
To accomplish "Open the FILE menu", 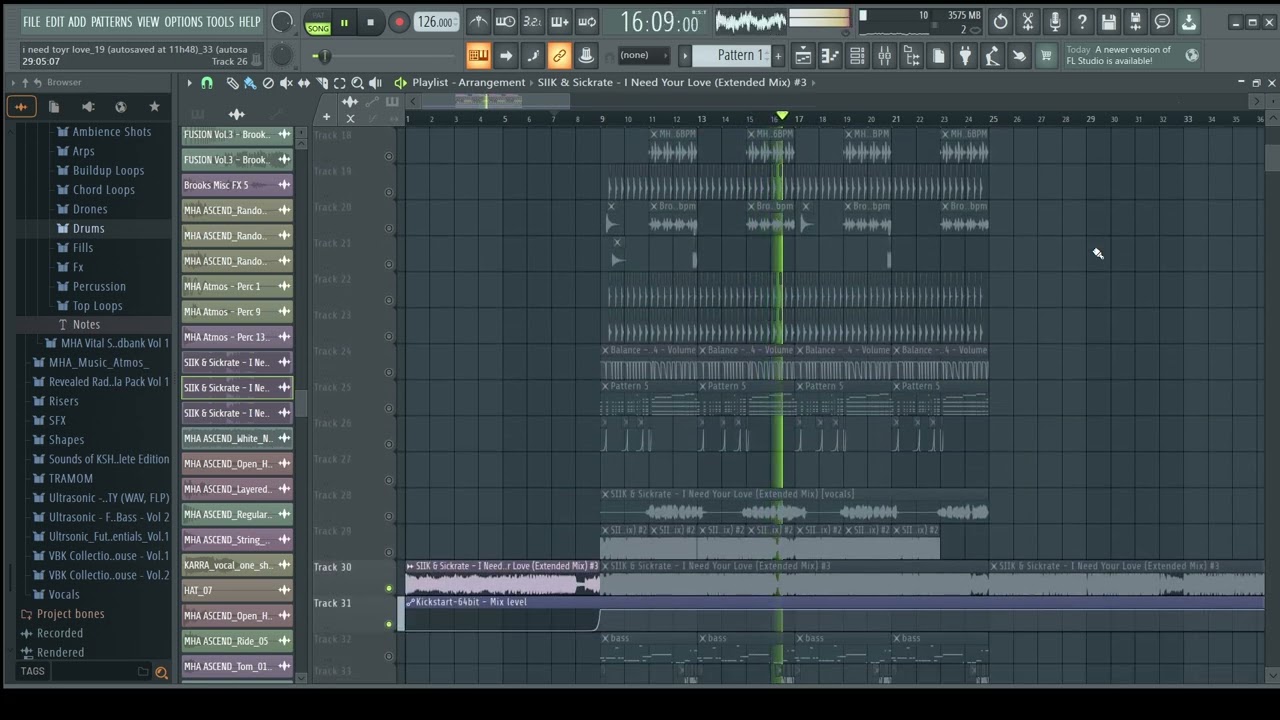I will (32, 21).
